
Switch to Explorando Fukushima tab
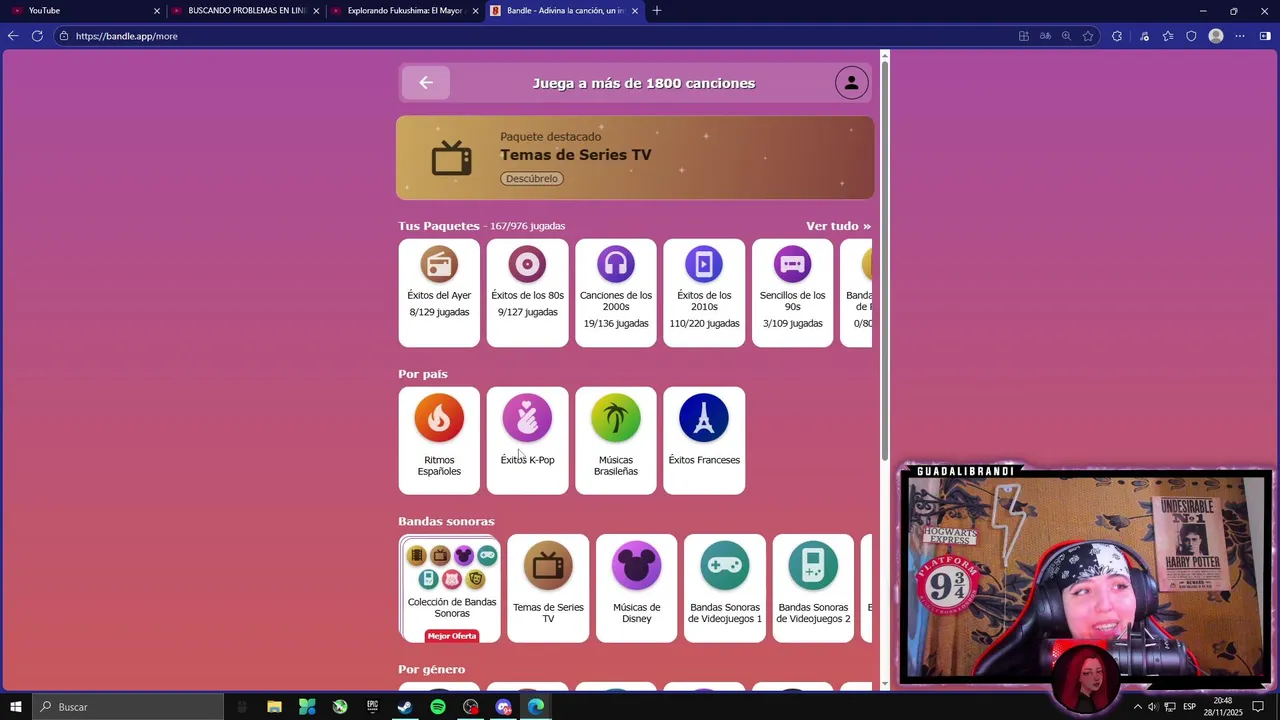[x=405, y=11]
